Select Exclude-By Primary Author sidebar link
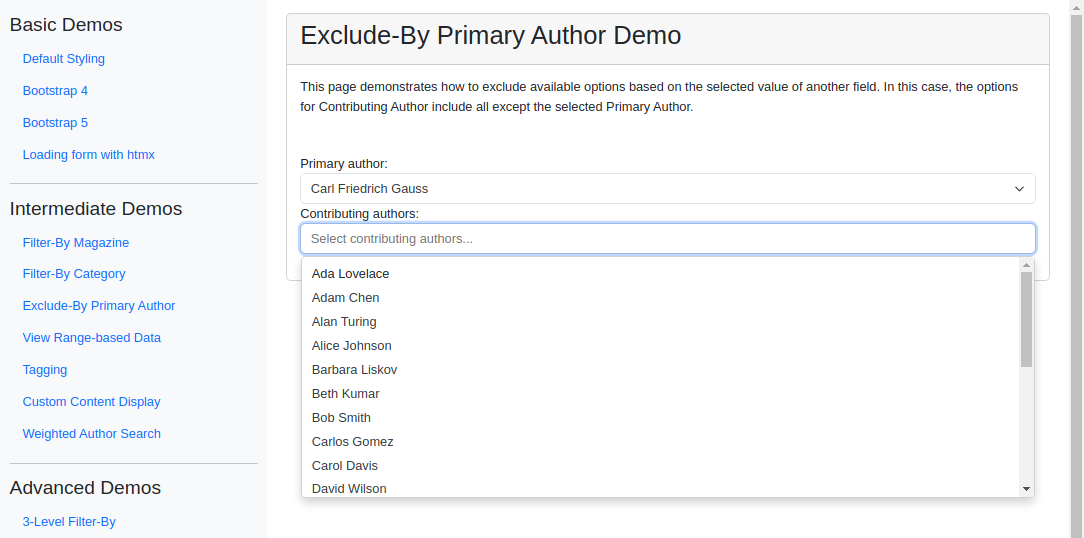The width and height of the screenshot is (1084, 538). pos(99,306)
